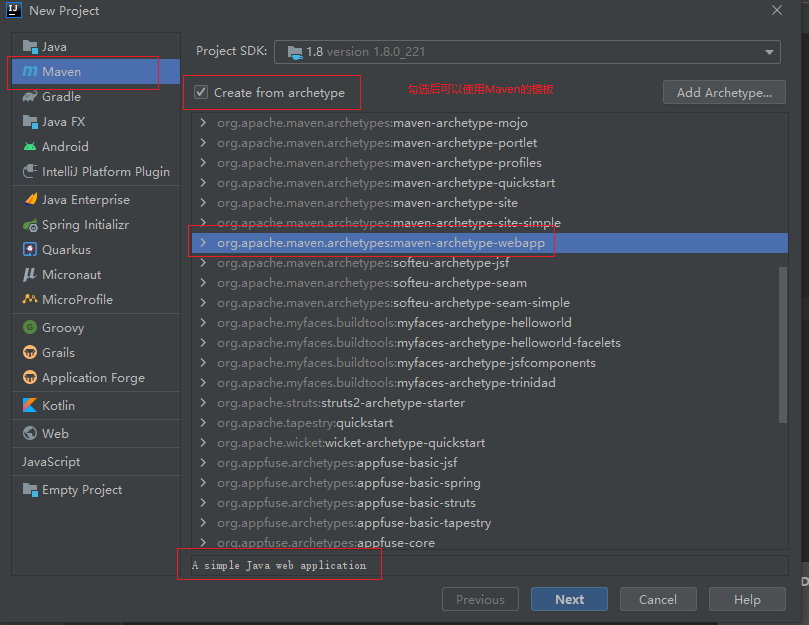This screenshot has height=625, width=809.
Task: Click the MicroProfile icon
Action: (30, 299)
